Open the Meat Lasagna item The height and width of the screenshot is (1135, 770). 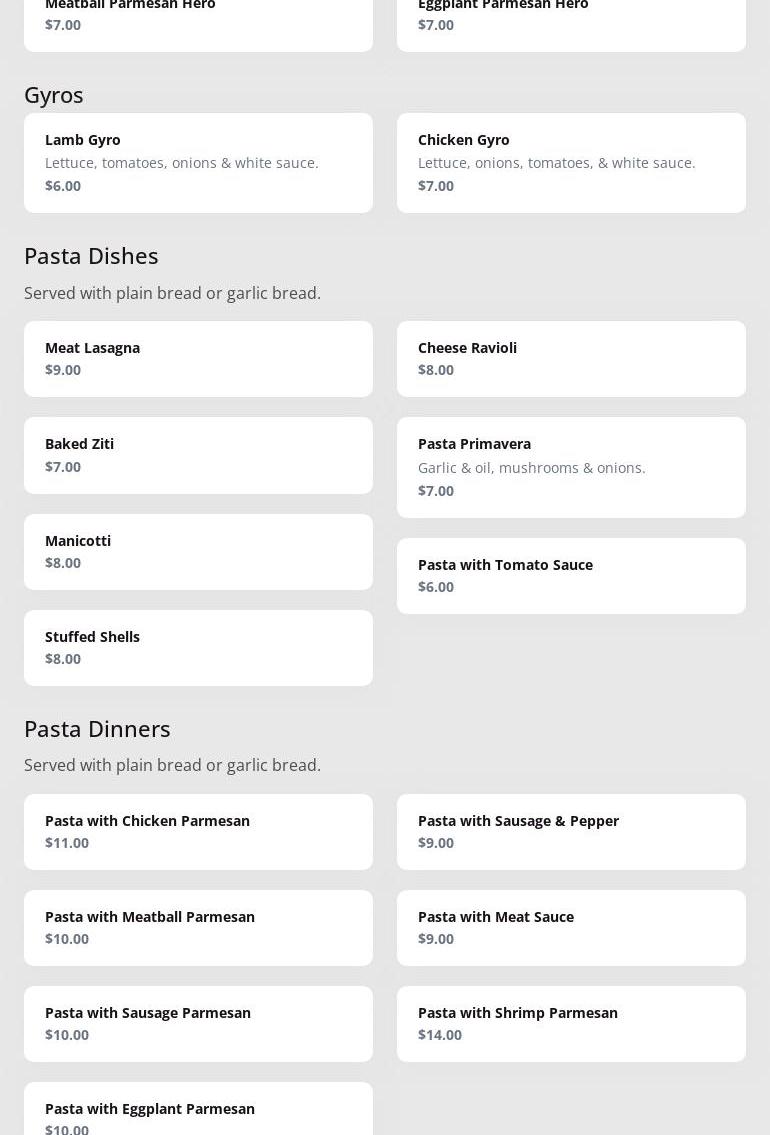coord(198,358)
